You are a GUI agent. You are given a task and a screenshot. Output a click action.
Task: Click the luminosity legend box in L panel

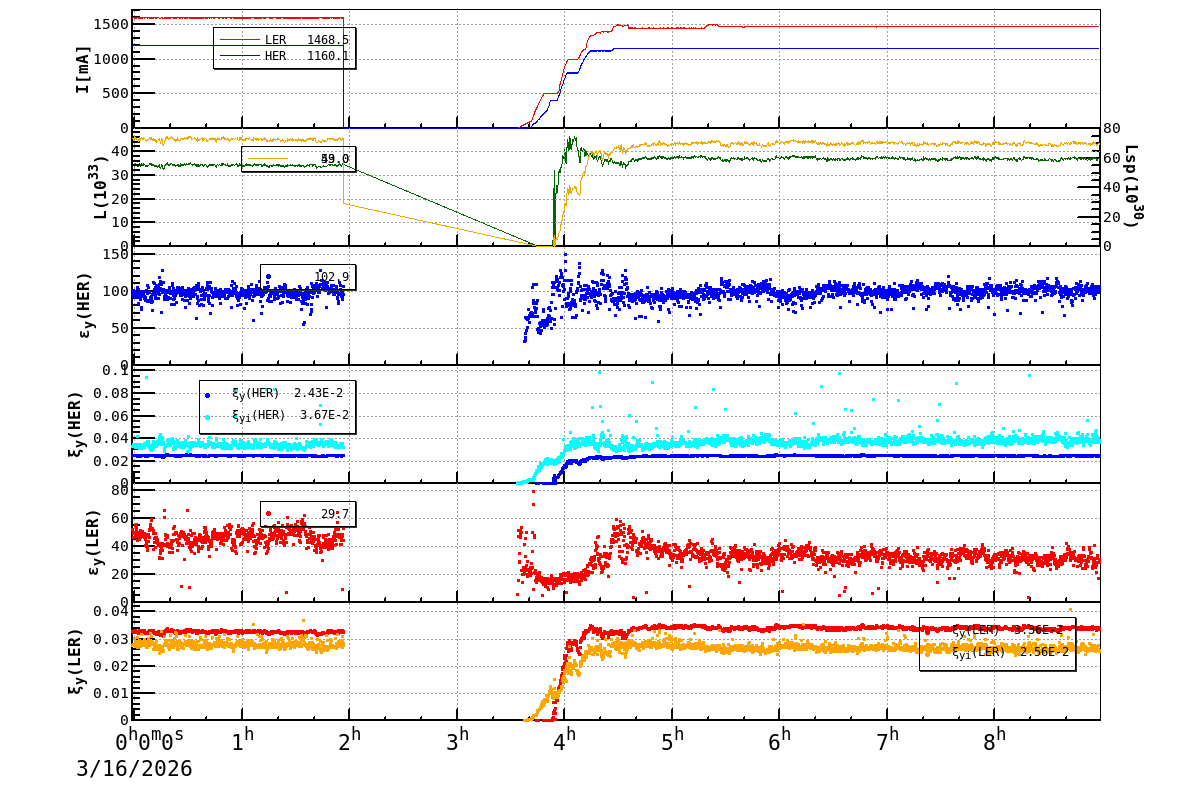coord(298,159)
